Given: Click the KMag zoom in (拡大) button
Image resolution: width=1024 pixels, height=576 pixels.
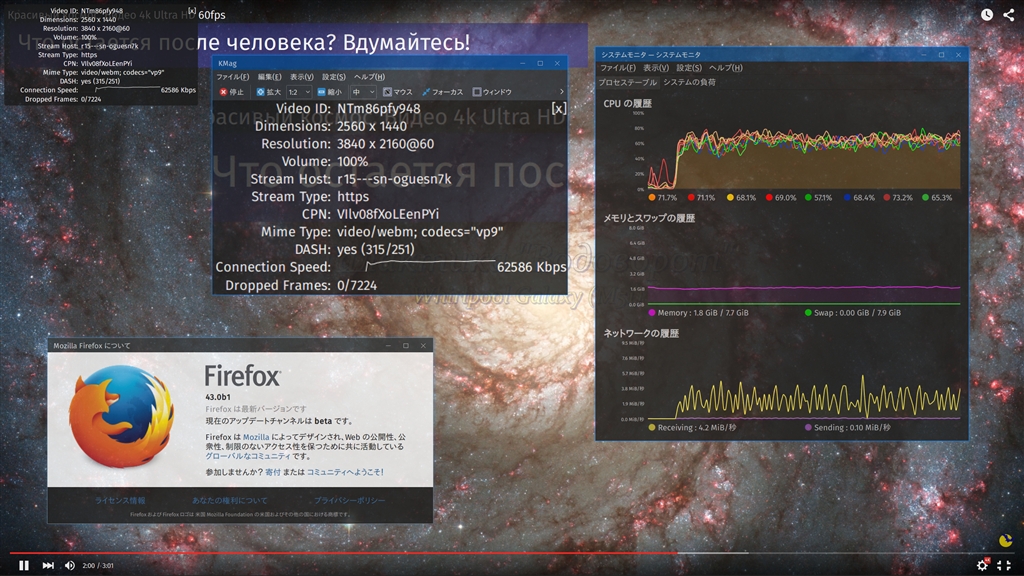Looking at the screenshot, I should click(268, 92).
